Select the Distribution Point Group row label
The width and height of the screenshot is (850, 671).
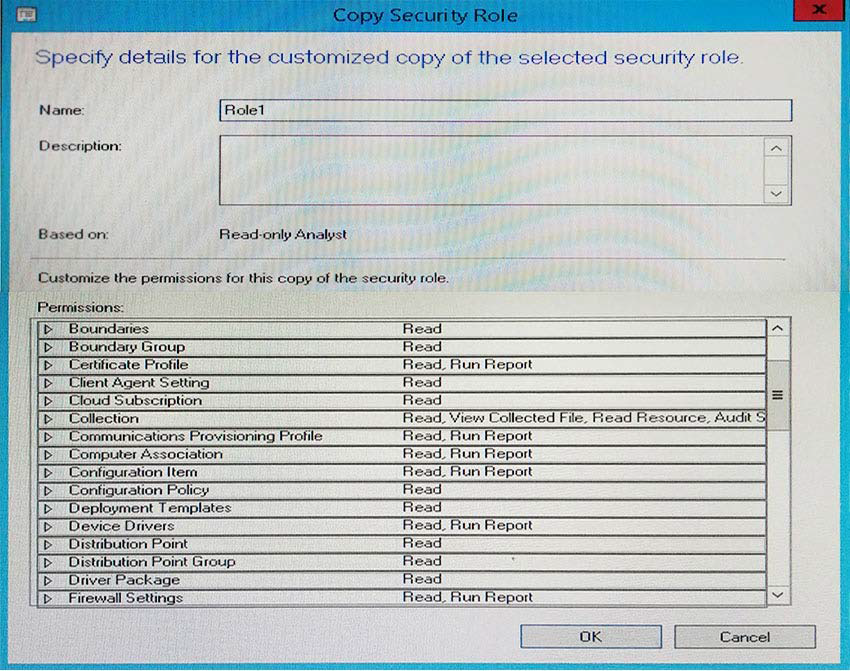(x=152, y=562)
